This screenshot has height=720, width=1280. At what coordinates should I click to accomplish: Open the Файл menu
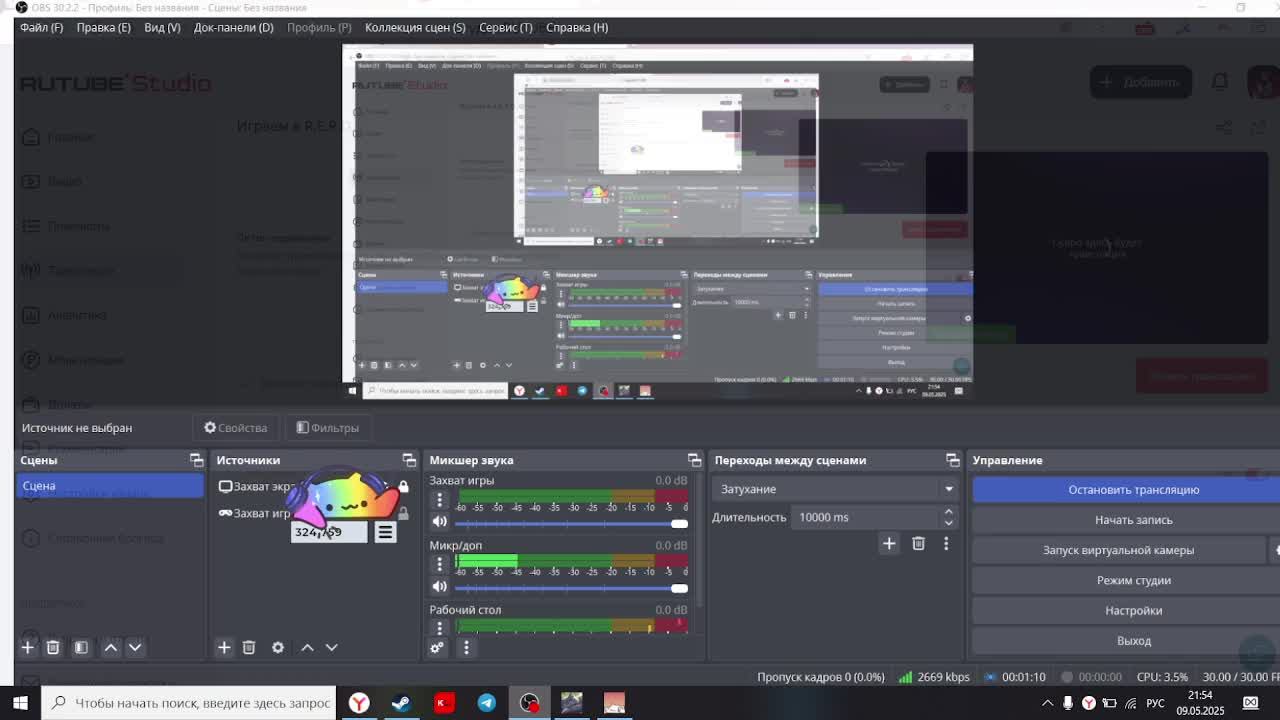pos(41,27)
